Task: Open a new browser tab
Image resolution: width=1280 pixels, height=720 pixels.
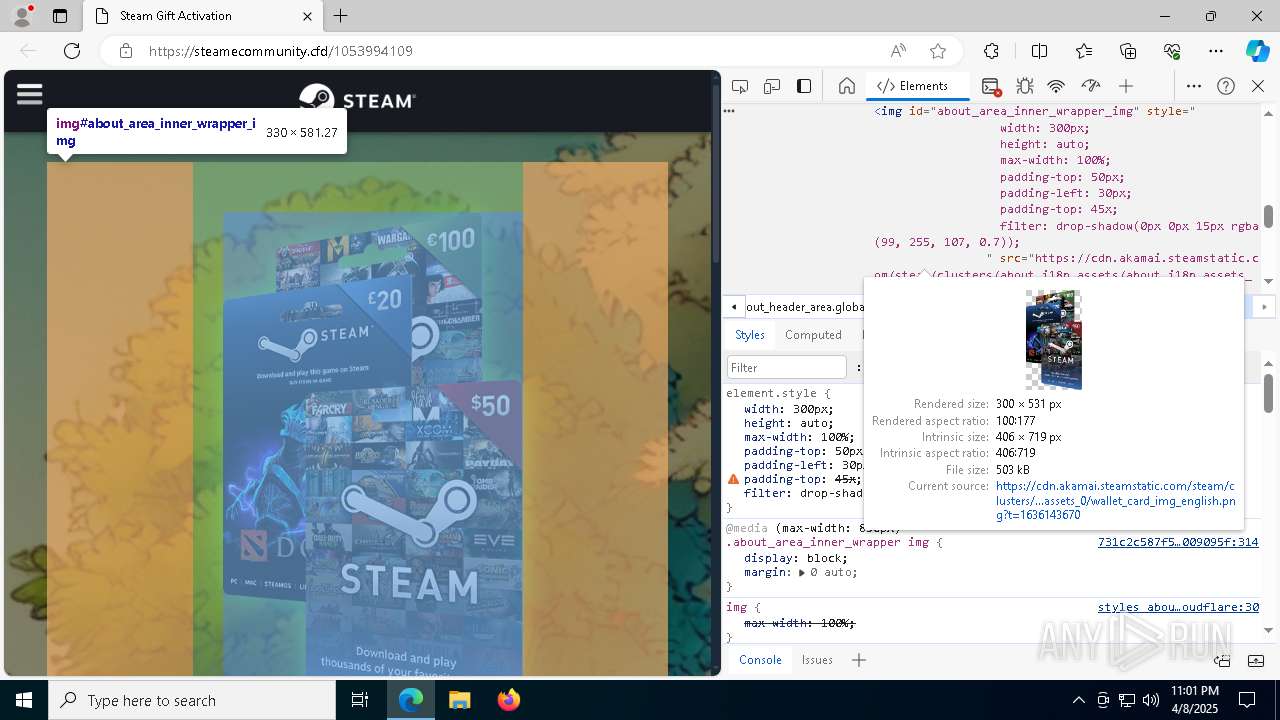Action: pyautogui.click(x=341, y=16)
